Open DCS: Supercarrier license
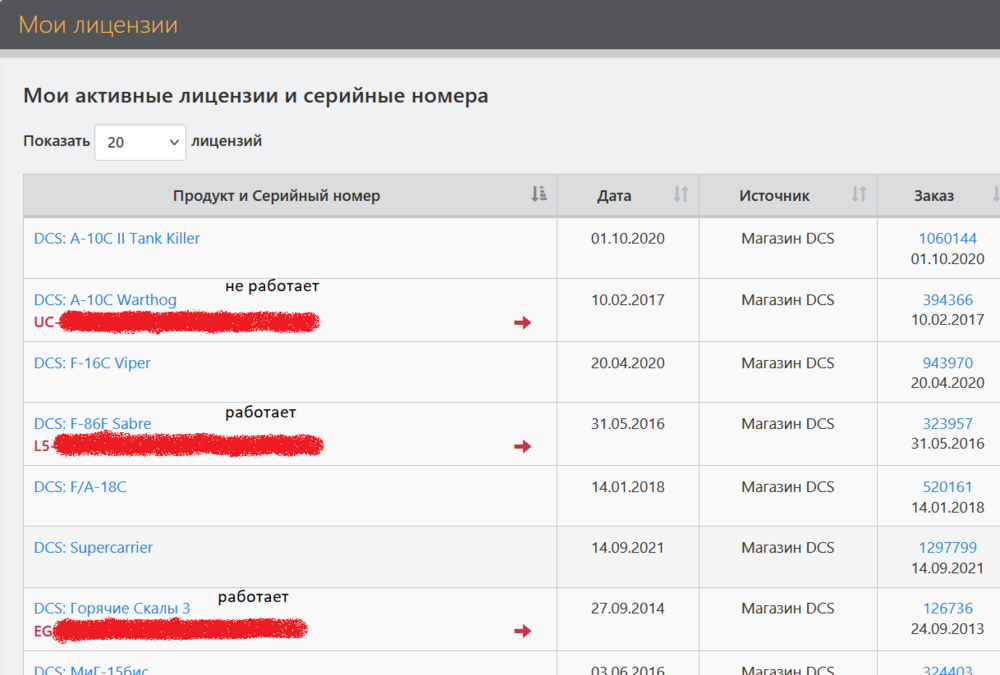 coord(86,547)
